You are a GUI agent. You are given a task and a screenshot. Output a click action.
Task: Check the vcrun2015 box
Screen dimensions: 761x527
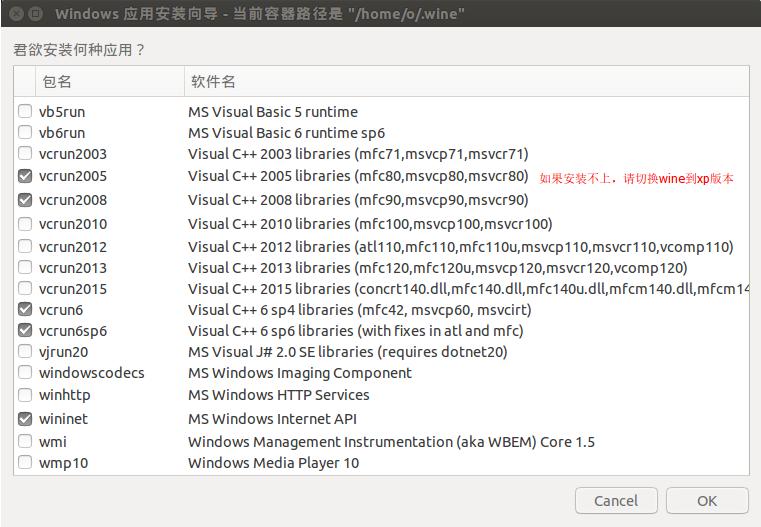point(25,289)
